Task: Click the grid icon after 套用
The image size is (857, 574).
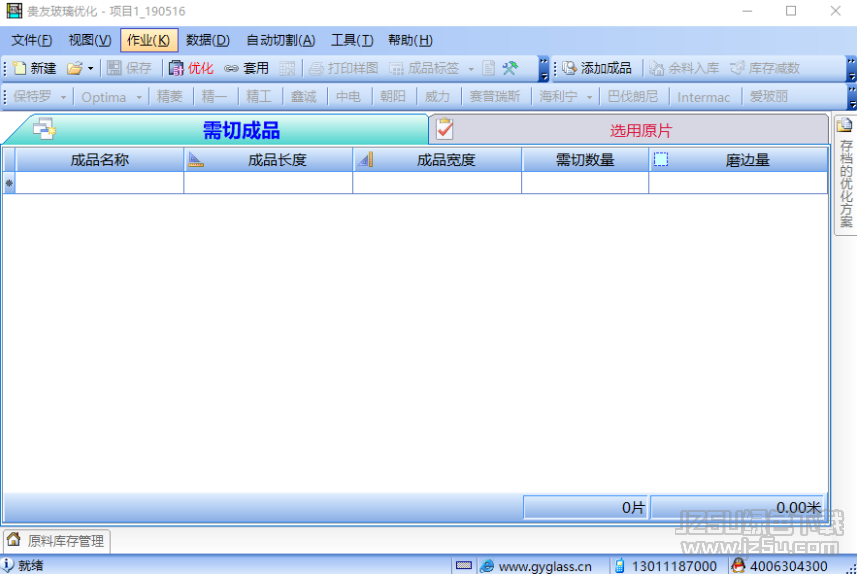Action: click(287, 68)
